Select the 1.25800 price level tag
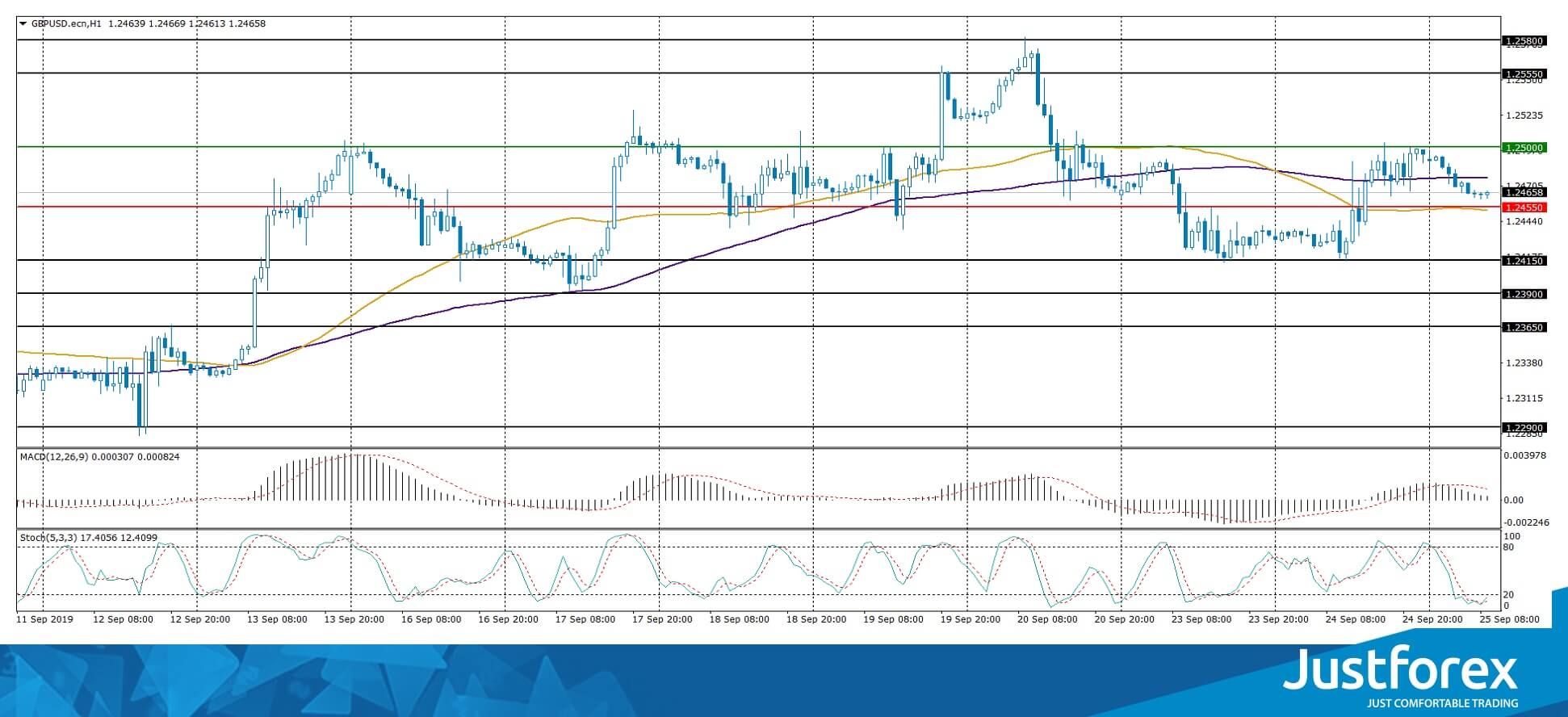The height and width of the screenshot is (717, 1568). coord(1524,40)
